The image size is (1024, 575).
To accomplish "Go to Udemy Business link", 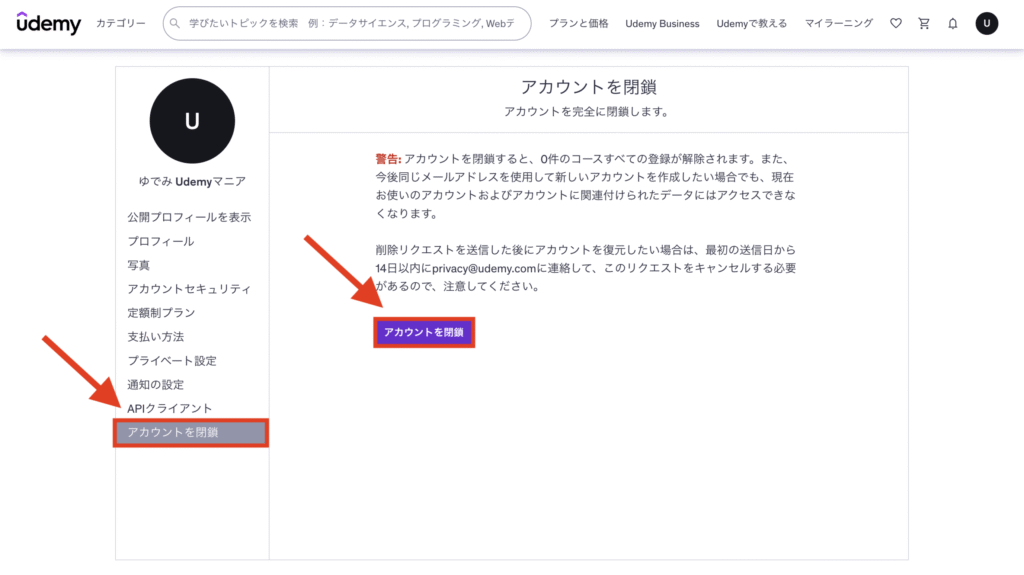I will click(662, 23).
